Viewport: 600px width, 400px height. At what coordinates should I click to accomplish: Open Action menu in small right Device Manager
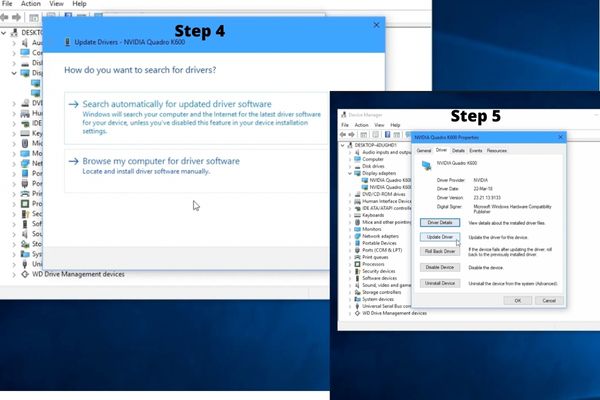361,125
